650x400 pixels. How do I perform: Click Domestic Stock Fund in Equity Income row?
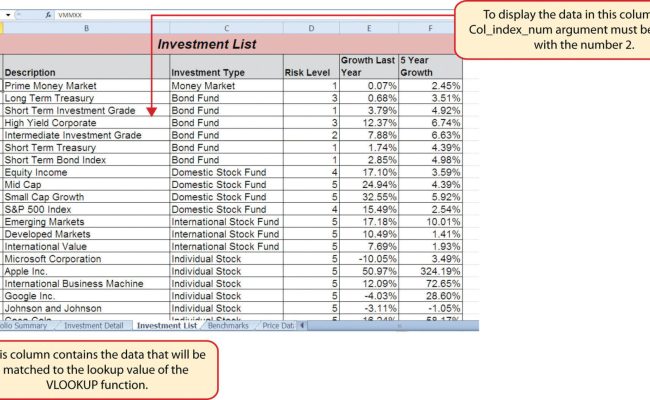226,172
